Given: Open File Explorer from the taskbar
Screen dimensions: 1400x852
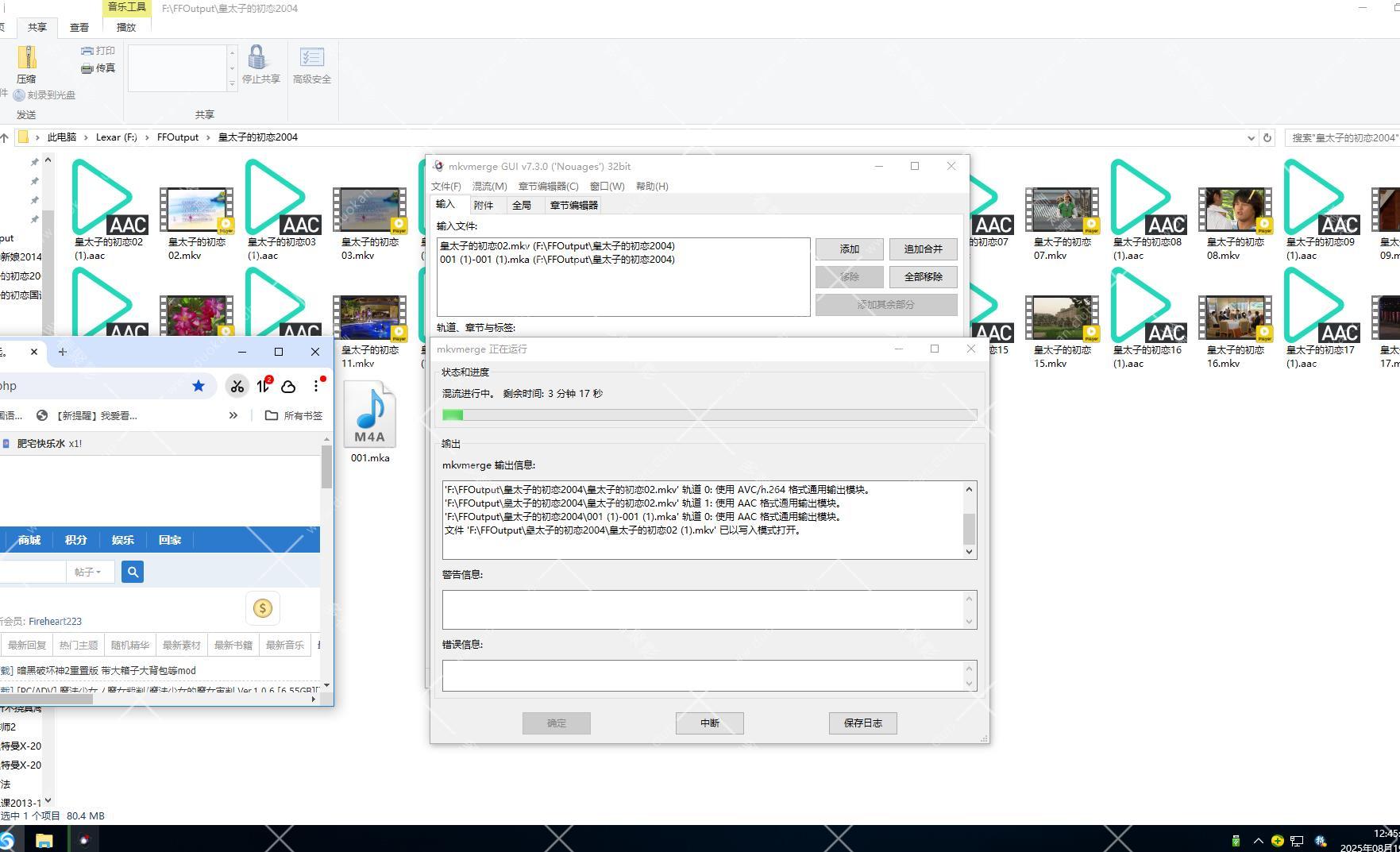Looking at the screenshot, I should pos(44,839).
